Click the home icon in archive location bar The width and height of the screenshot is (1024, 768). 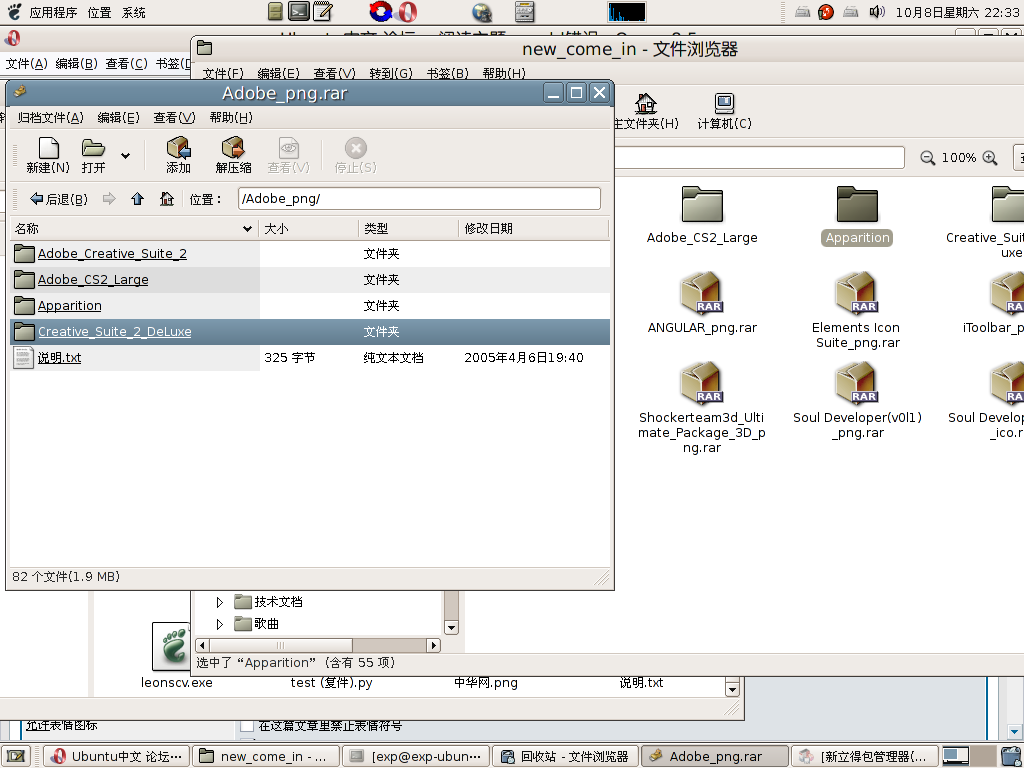tap(167, 199)
